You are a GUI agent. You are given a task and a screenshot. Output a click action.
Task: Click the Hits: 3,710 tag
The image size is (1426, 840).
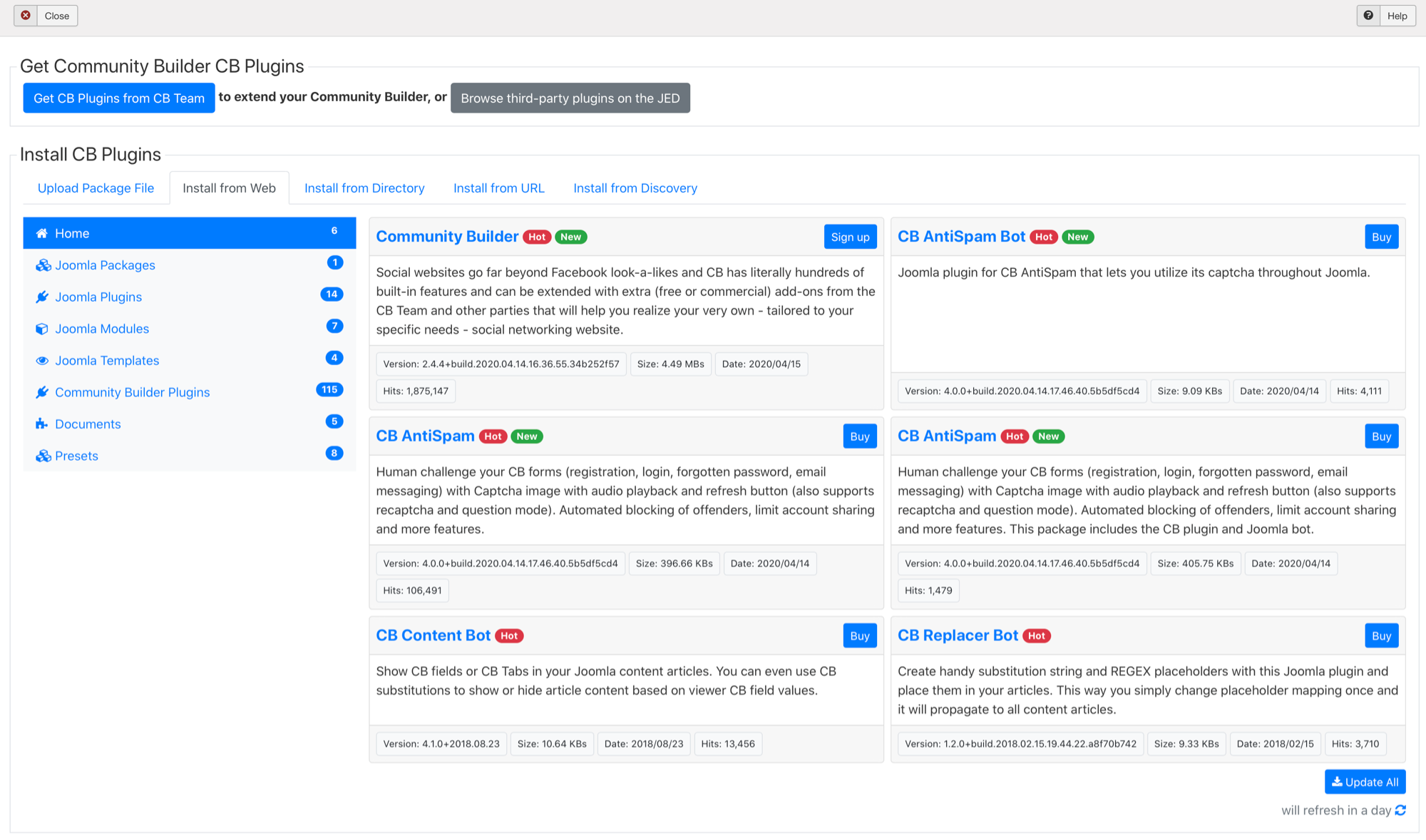[1355, 744]
